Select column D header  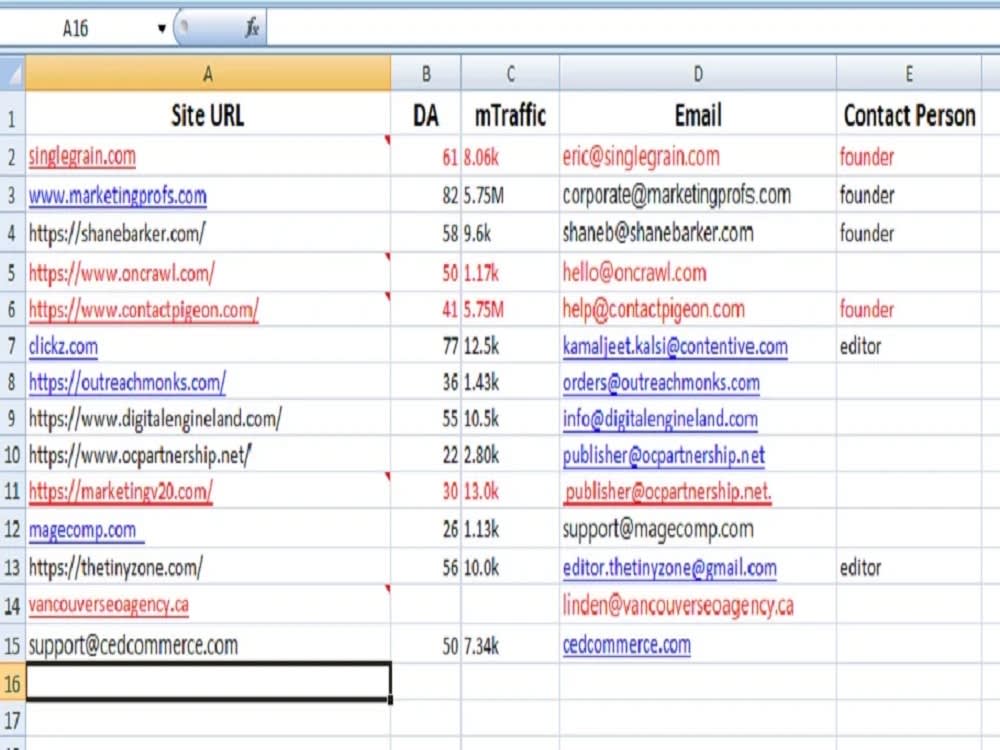[x=698, y=73]
